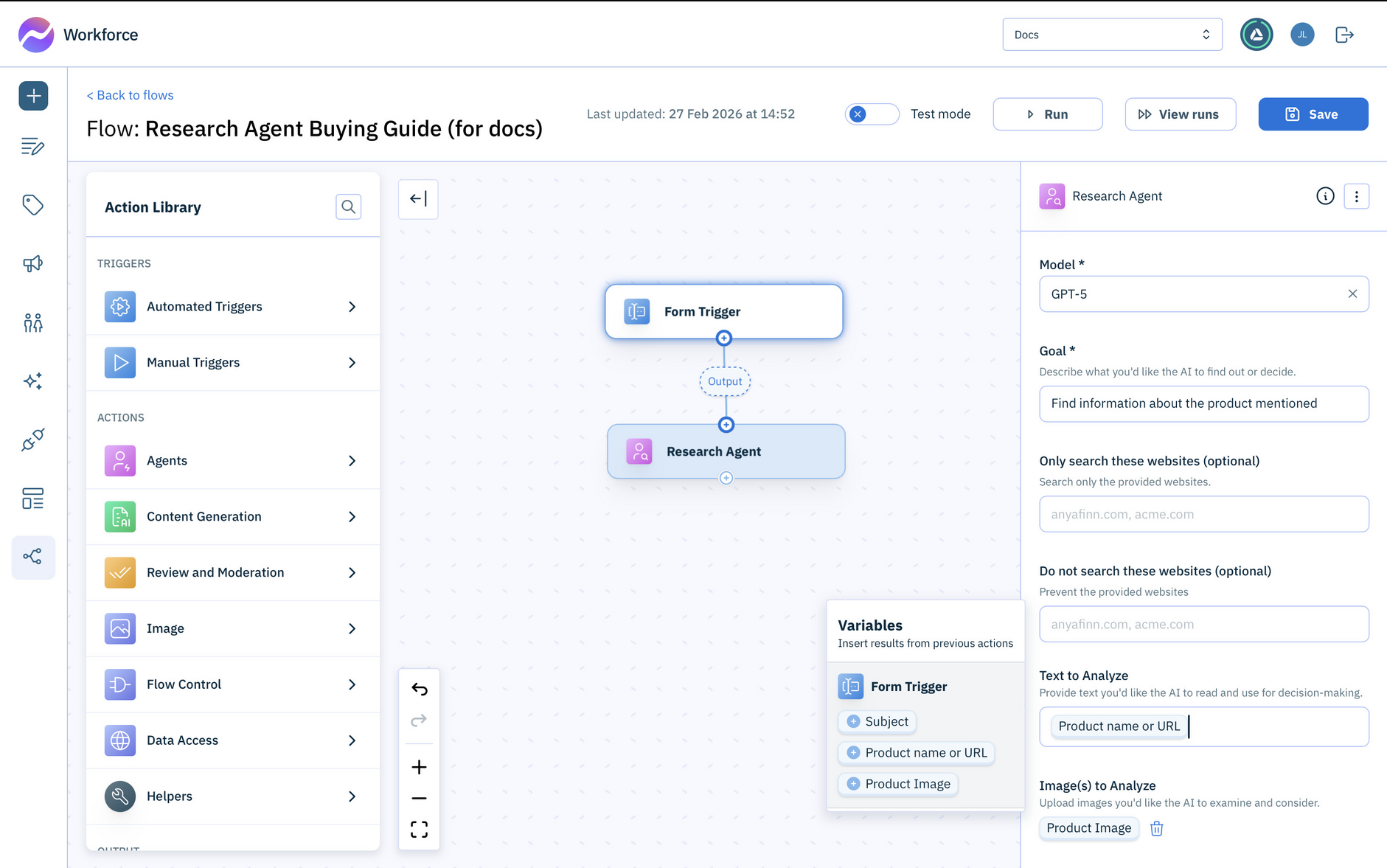Undo the last canvas change
Image resolution: width=1387 pixels, height=868 pixels.
tap(419, 689)
